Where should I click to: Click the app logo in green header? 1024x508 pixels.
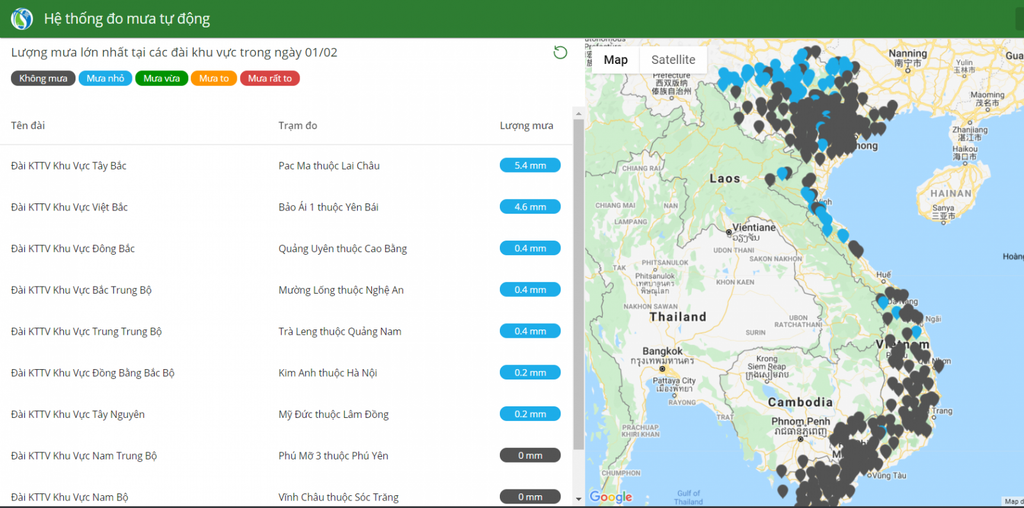[x=22, y=19]
